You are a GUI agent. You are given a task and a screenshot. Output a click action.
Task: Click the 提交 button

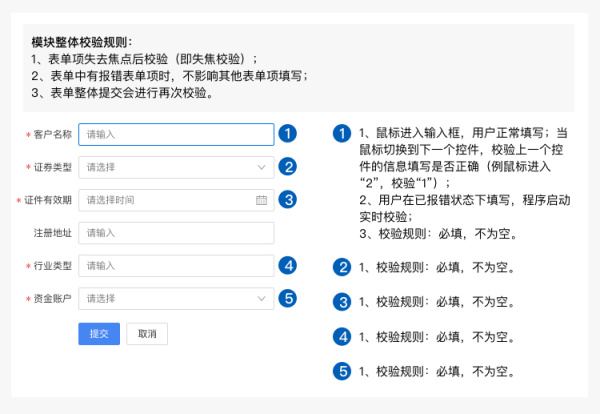(x=99, y=334)
